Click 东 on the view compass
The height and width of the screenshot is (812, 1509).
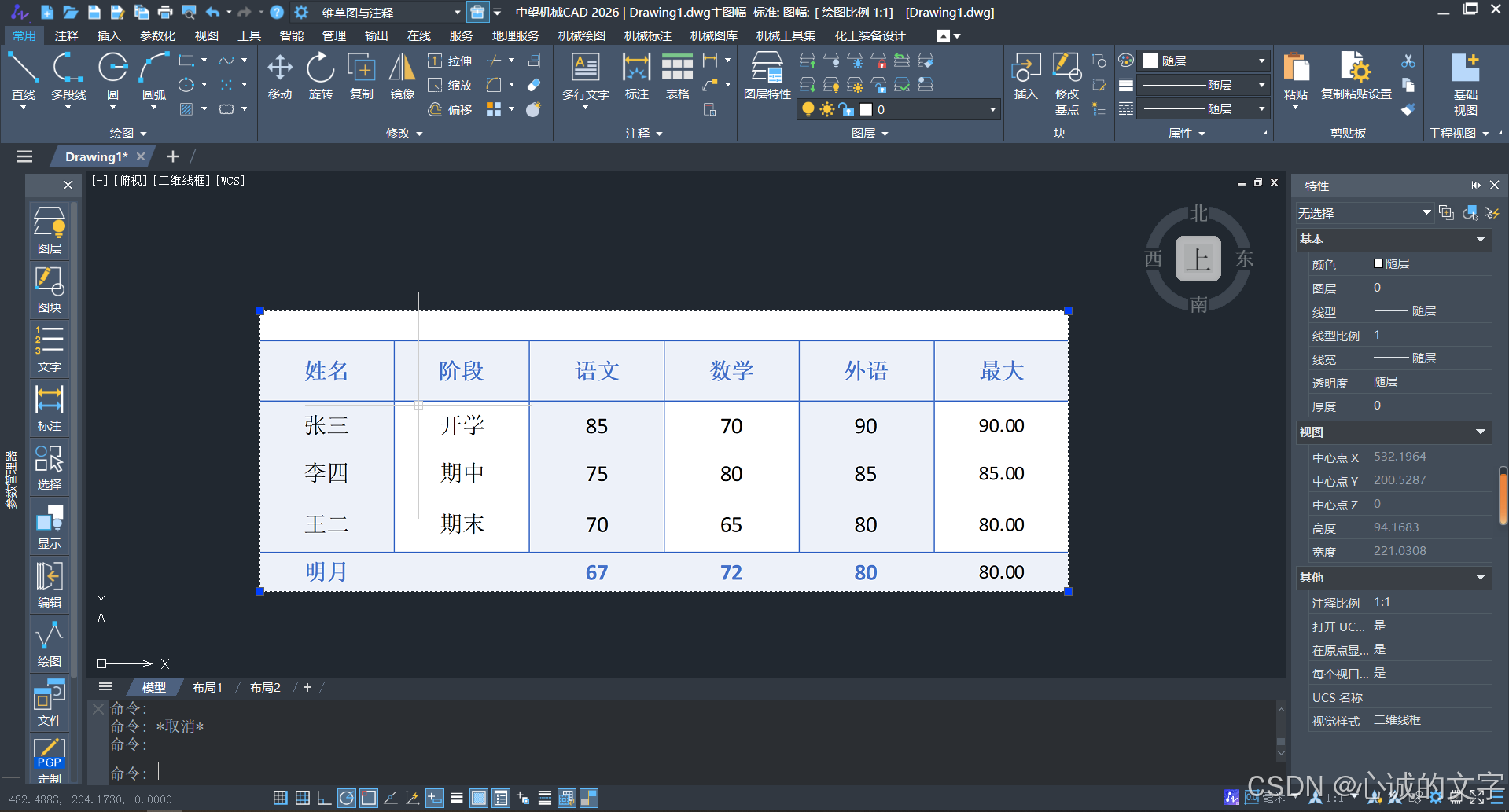pyautogui.click(x=1244, y=259)
